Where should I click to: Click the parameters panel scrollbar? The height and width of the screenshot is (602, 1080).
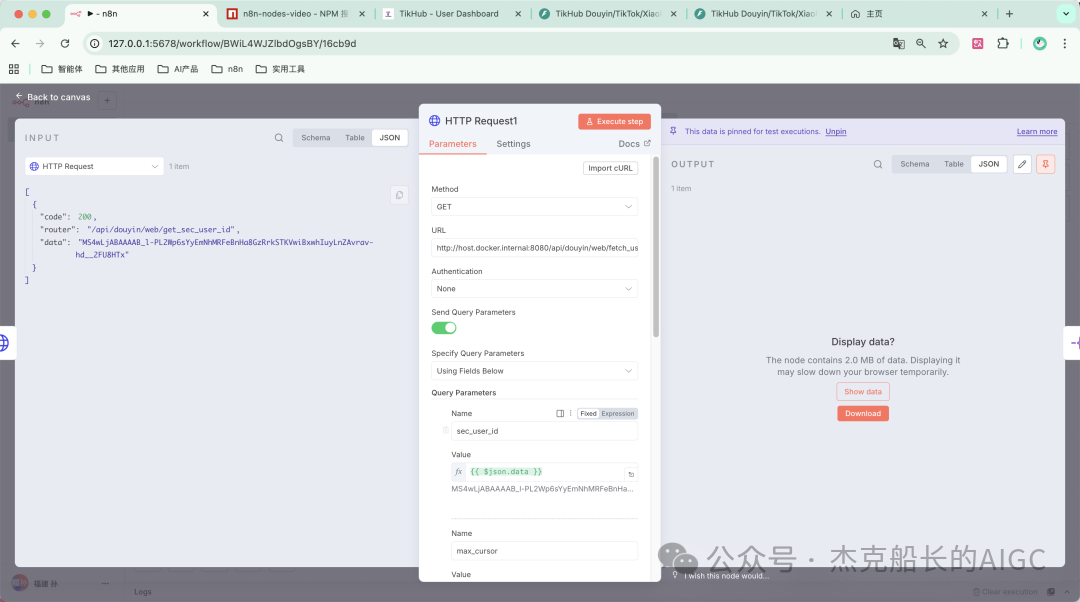pos(656,248)
